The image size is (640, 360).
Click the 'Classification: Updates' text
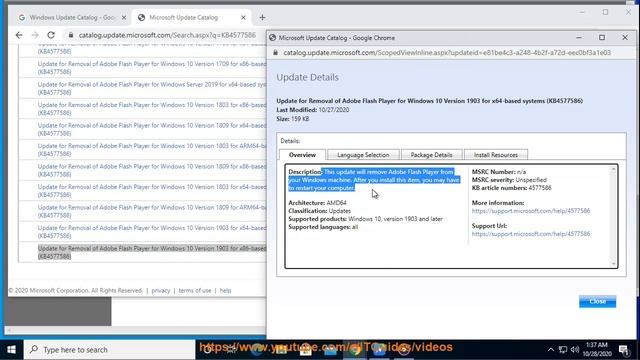[320, 211]
